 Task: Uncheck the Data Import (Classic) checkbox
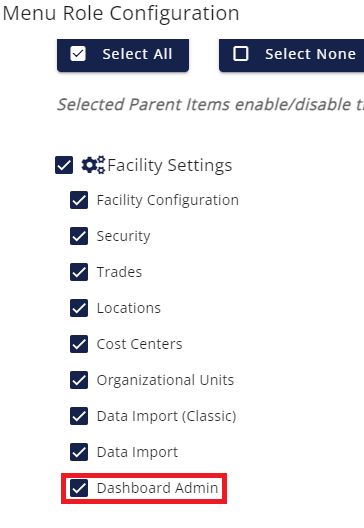(79, 416)
